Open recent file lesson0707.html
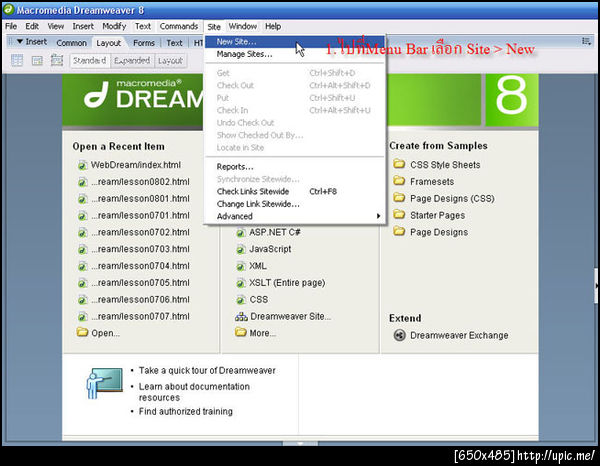The width and height of the screenshot is (600, 466). point(140,316)
